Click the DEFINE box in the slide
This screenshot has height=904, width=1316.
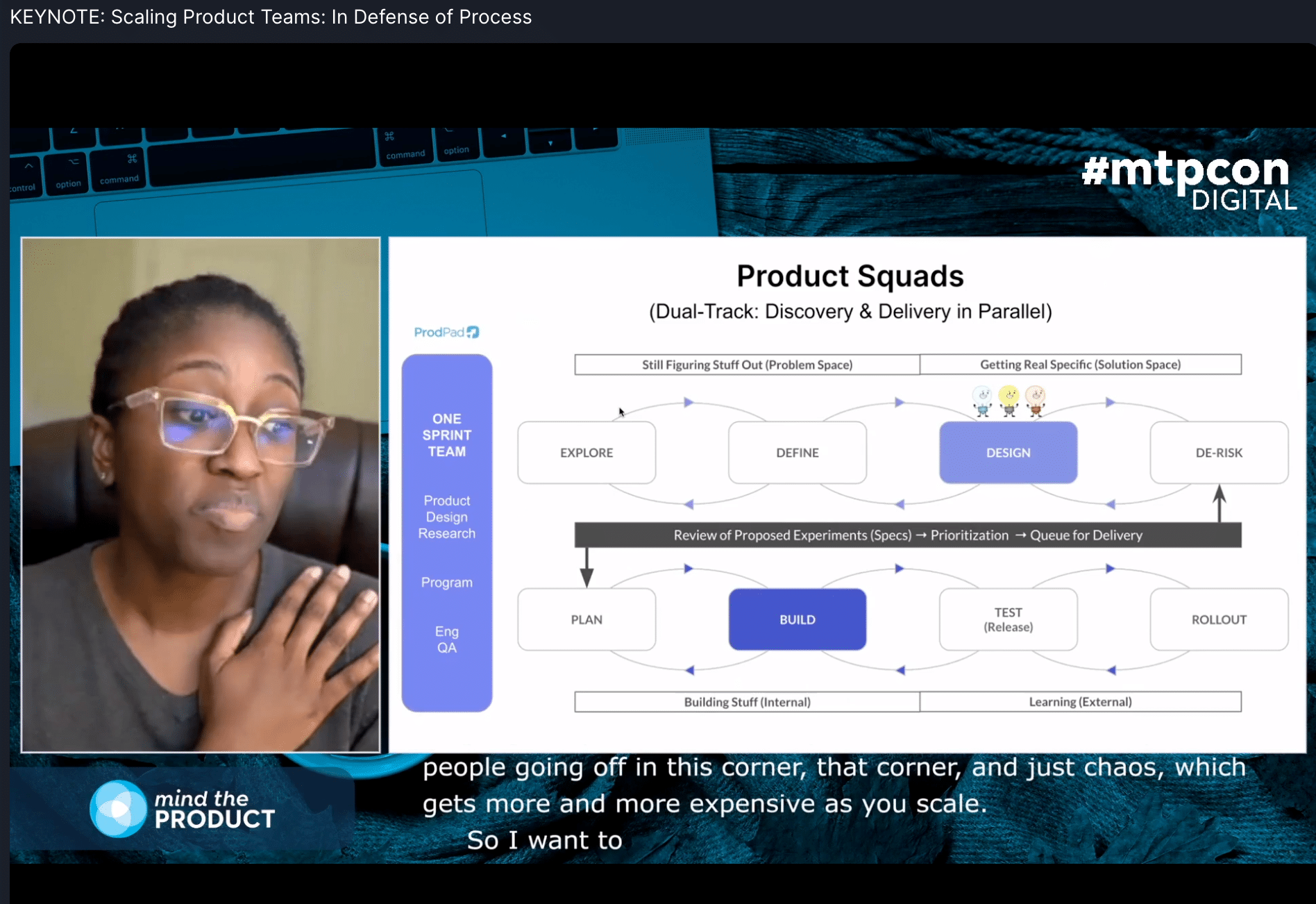click(798, 453)
